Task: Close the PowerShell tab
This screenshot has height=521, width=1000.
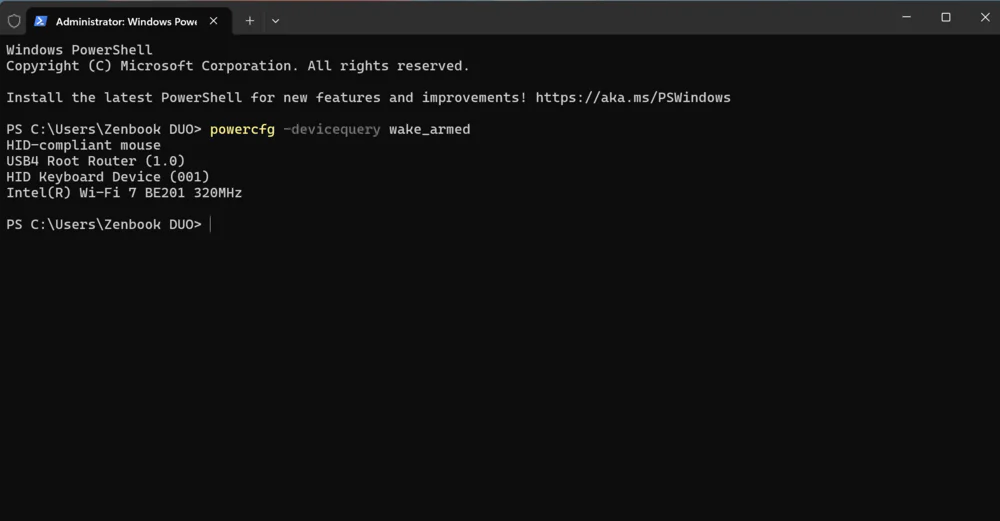Action: (x=214, y=21)
